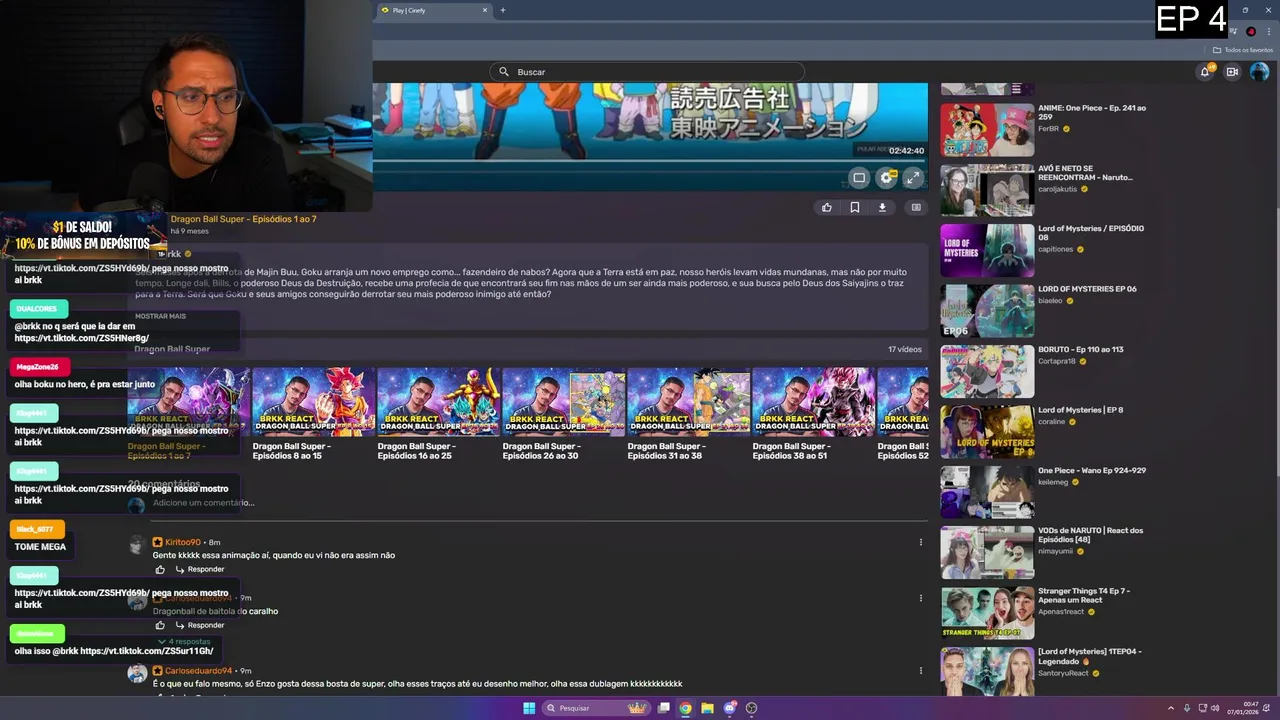This screenshot has height=720, width=1280.
Task: Expand the 4 respostas replies
Action: pyautogui.click(x=184, y=641)
